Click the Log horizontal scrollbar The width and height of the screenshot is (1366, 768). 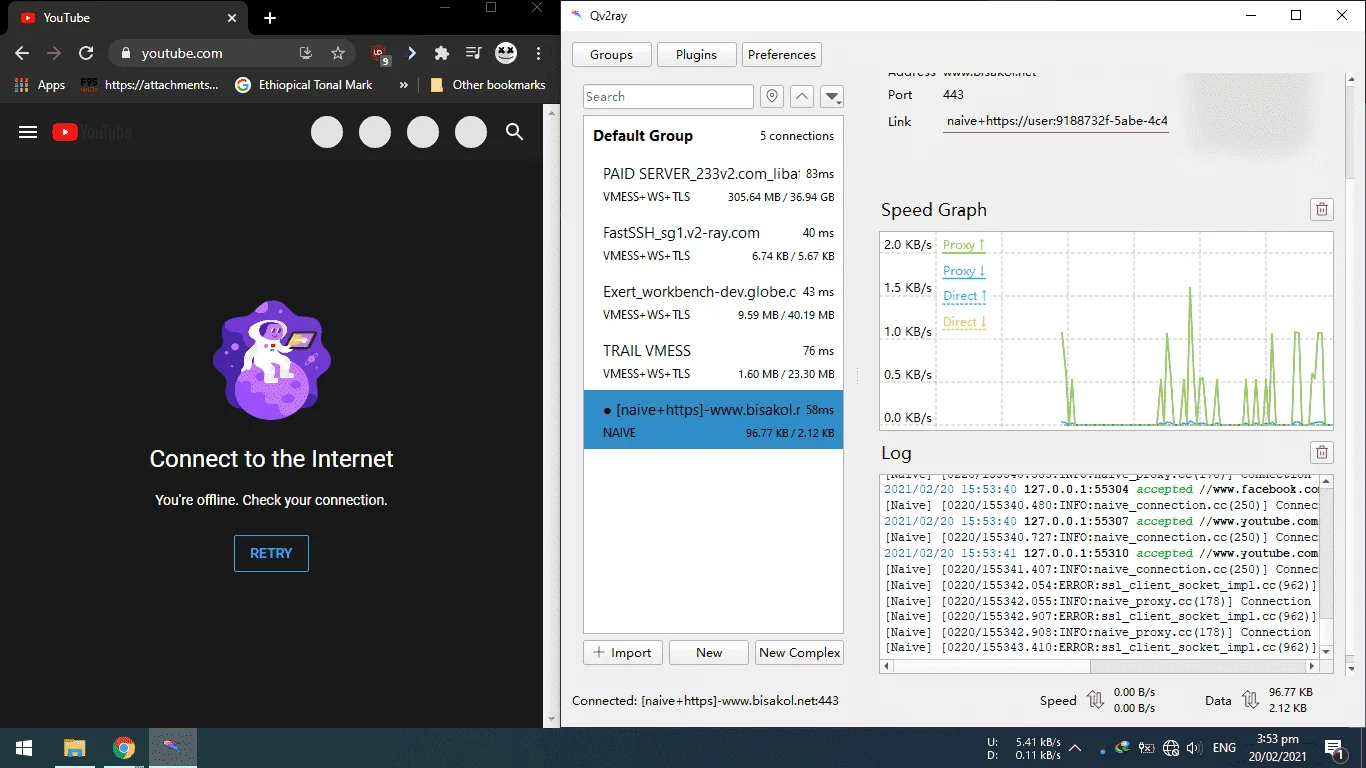1100,666
